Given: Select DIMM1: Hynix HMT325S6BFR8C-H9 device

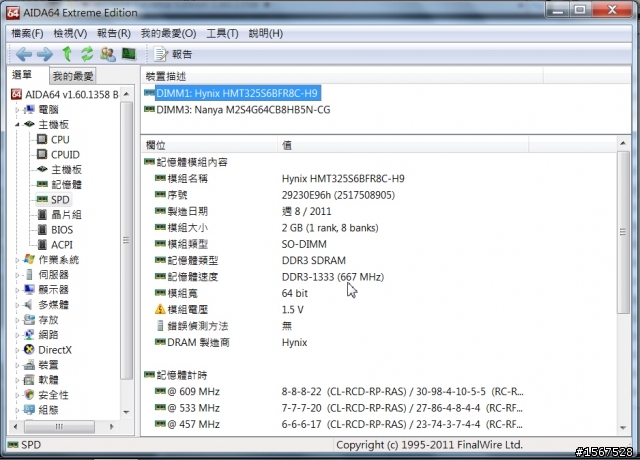Looking at the screenshot, I should (x=237, y=93).
